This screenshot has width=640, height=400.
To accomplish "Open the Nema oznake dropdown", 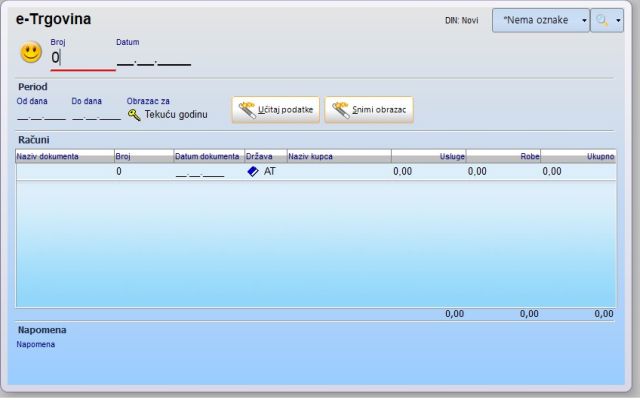I will (540, 20).
